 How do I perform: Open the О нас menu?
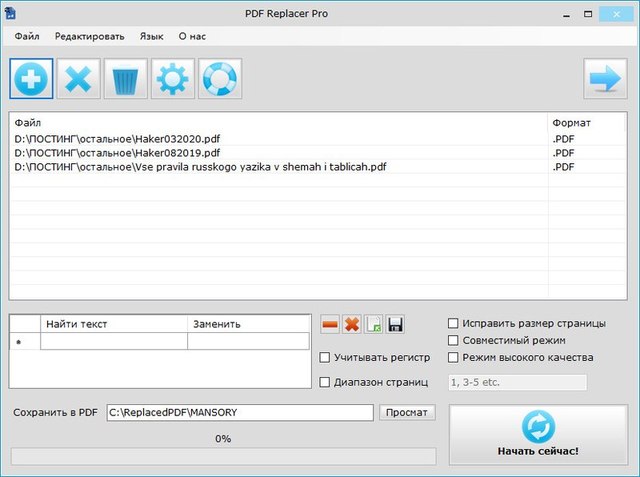(x=192, y=36)
